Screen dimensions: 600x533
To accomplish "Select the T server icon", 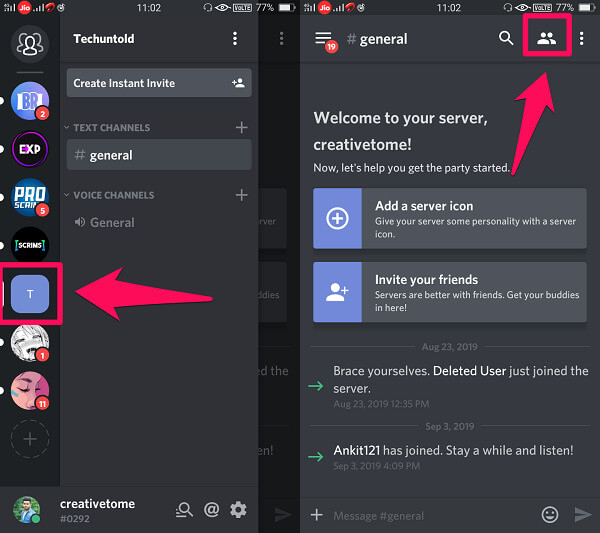I will [x=30, y=294].
